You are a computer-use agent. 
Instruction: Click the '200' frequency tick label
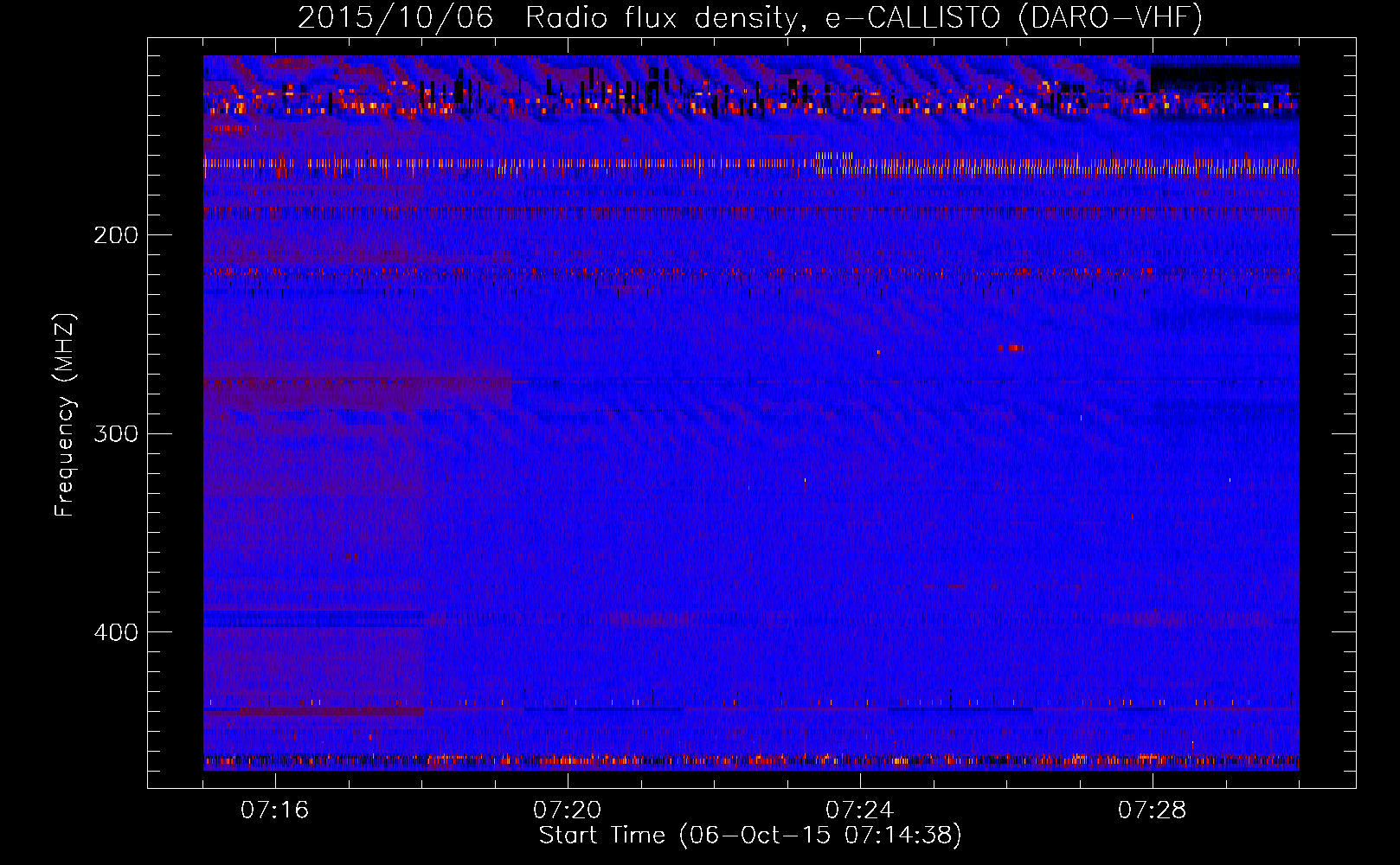click(116, 235)
